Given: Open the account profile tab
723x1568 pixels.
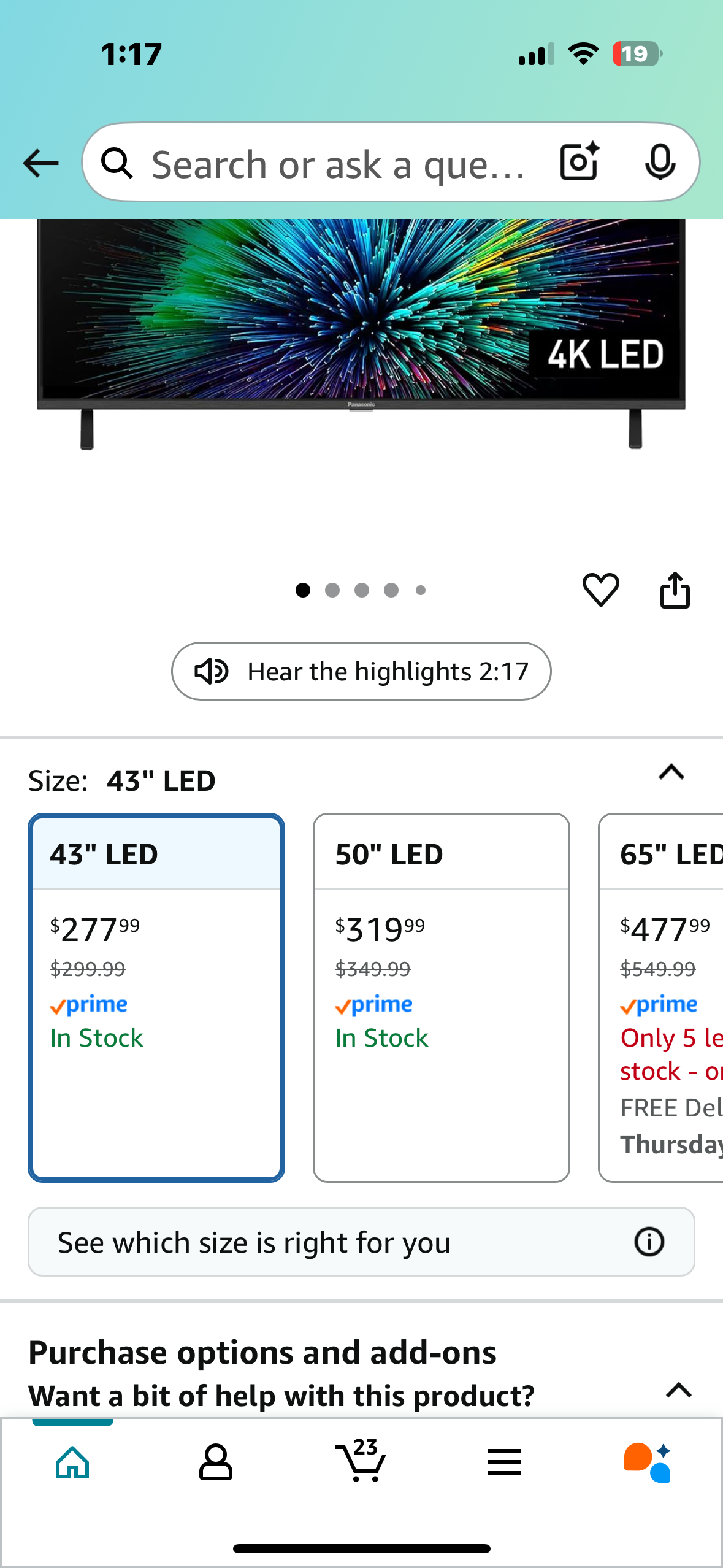Looking at the screenshot, I should click(216, 1462).
